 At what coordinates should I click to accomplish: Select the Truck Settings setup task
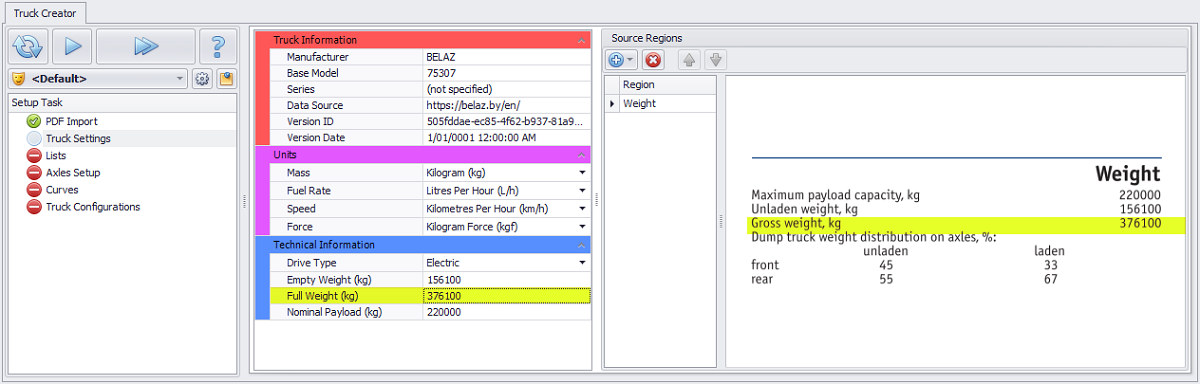(x=78, y=138)
